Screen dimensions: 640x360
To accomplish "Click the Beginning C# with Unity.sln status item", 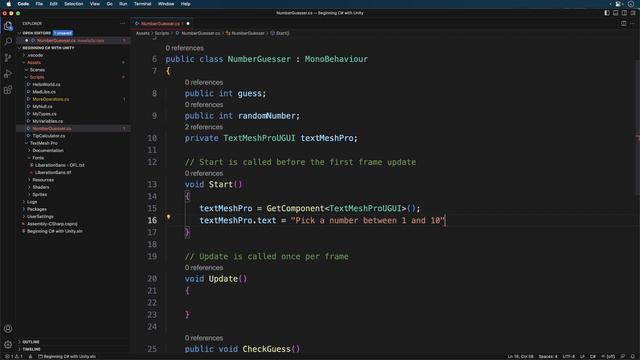I will pyautogui.click(x=67, y=356).
